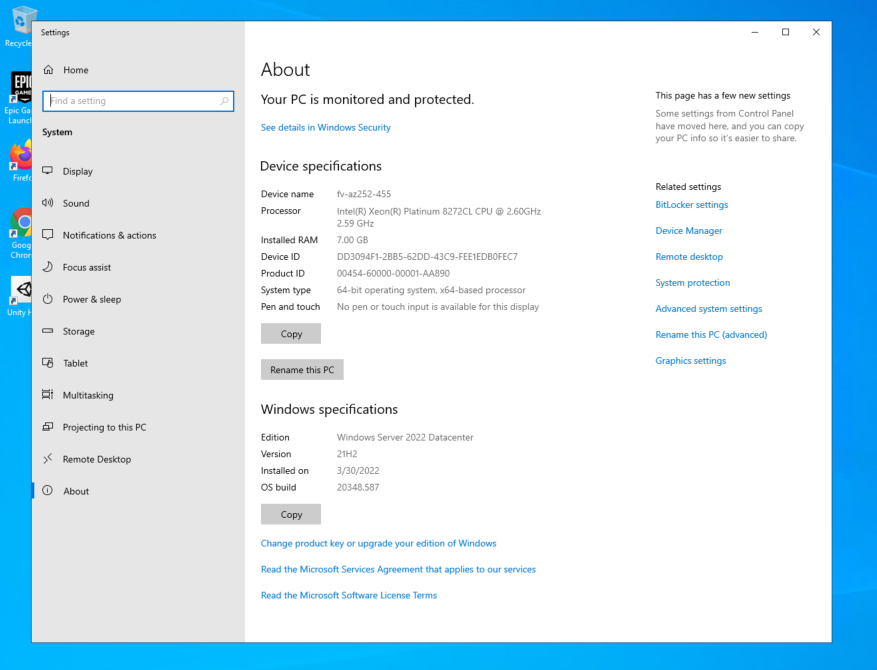Open Google Chrome desktop icon

(x=20, y=233)
